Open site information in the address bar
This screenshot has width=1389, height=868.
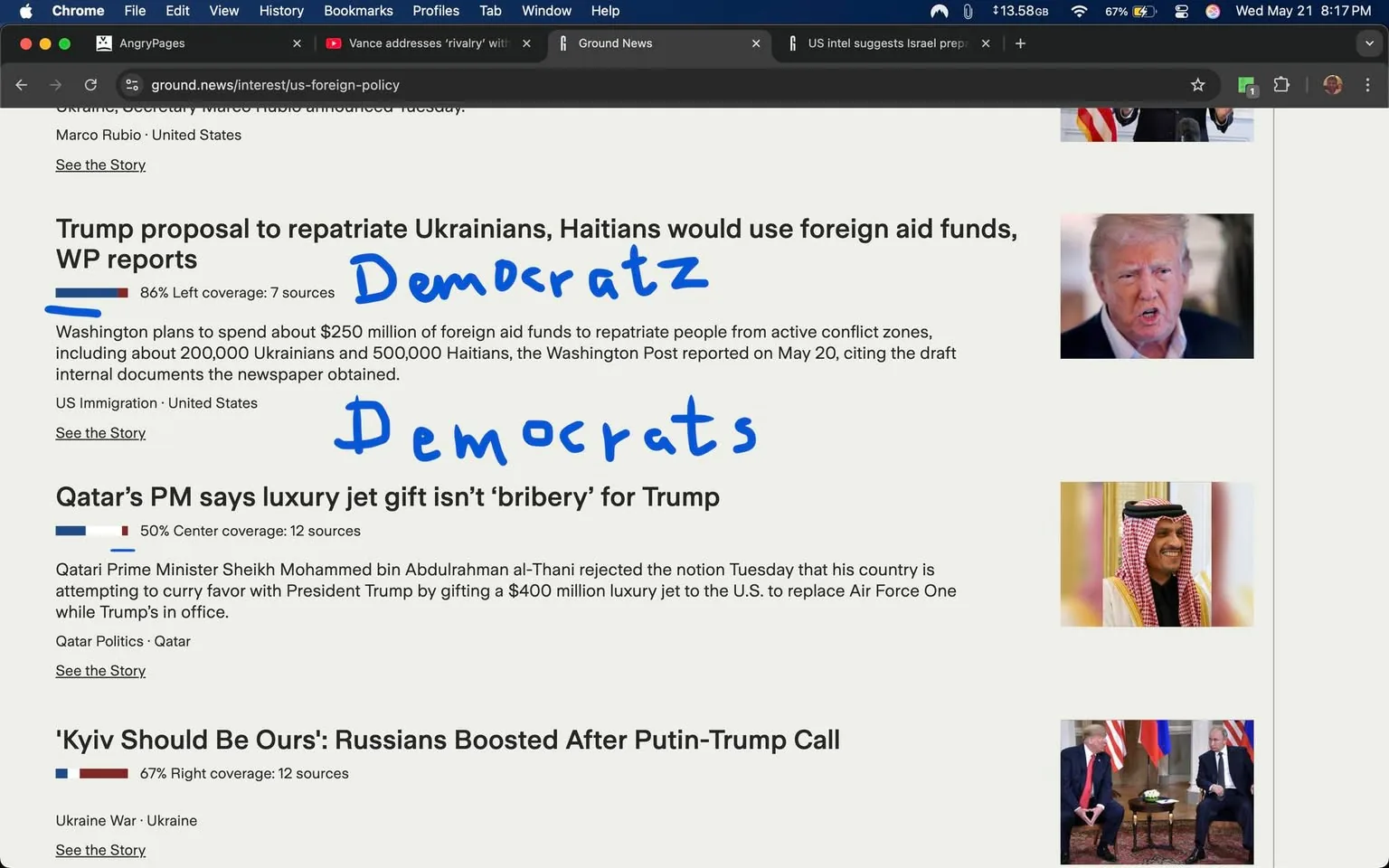click(x=132, y=84)
